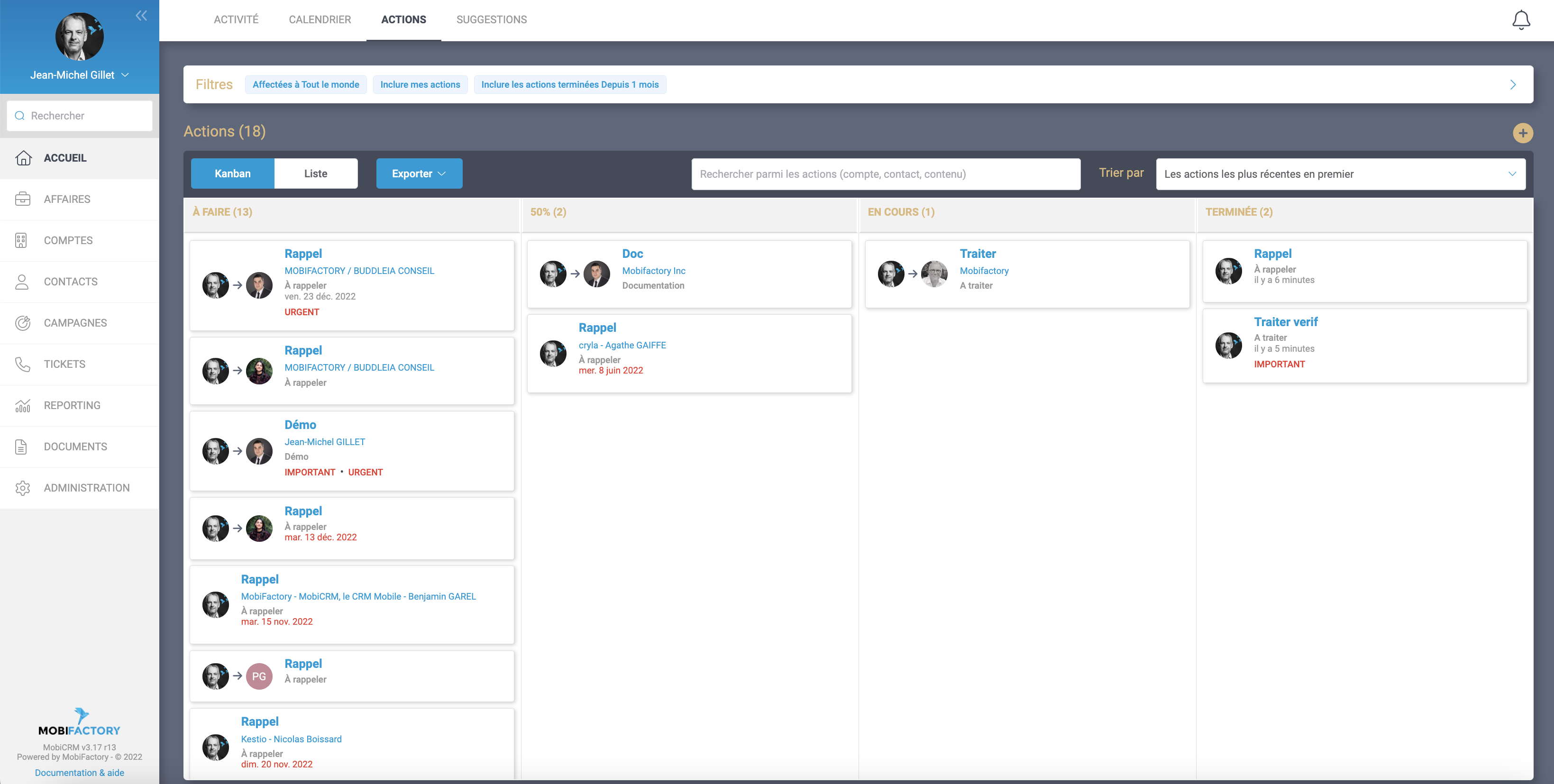
Task: Open Reporting chart icon in sidebar
Action: click(23, 405)
